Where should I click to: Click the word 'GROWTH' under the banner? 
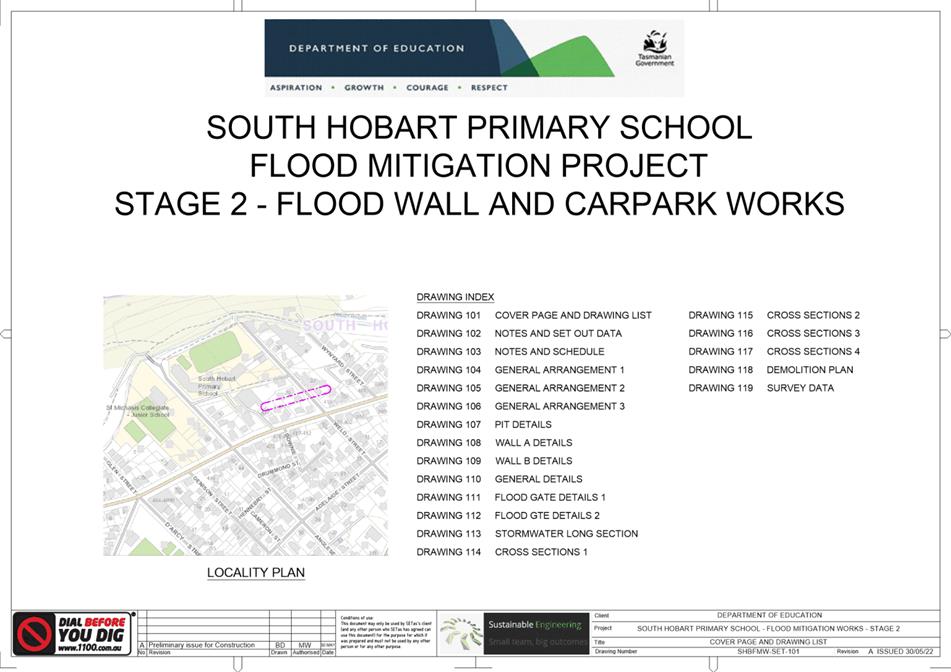[364, 87]
